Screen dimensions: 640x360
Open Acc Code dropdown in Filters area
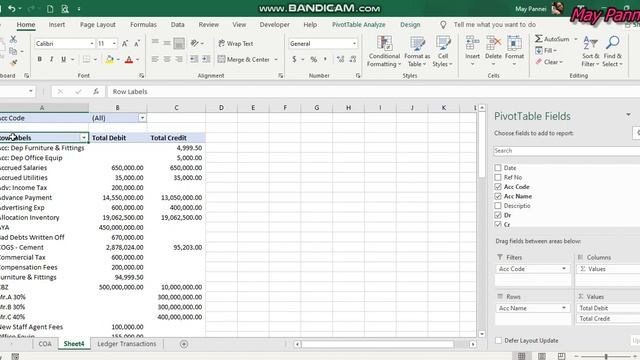[x=564, y=269]
